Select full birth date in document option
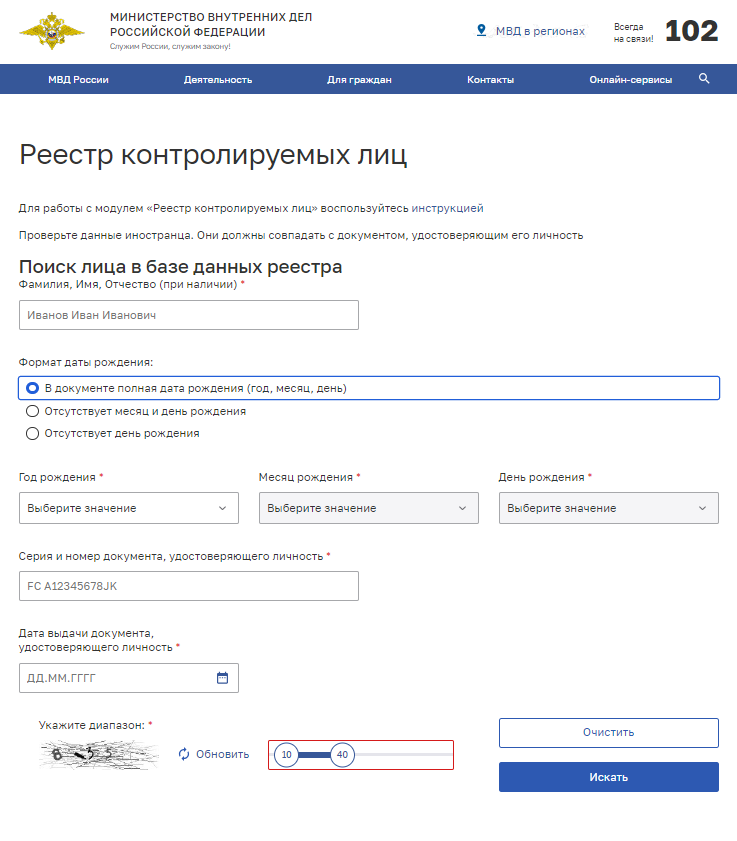Viewport: 737px width, 841px height. [33, 388]
